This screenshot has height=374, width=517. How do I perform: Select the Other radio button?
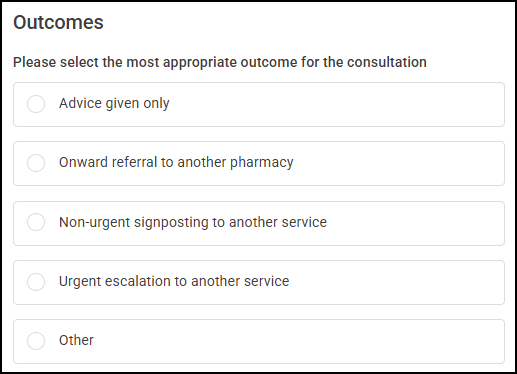[36, 341]
